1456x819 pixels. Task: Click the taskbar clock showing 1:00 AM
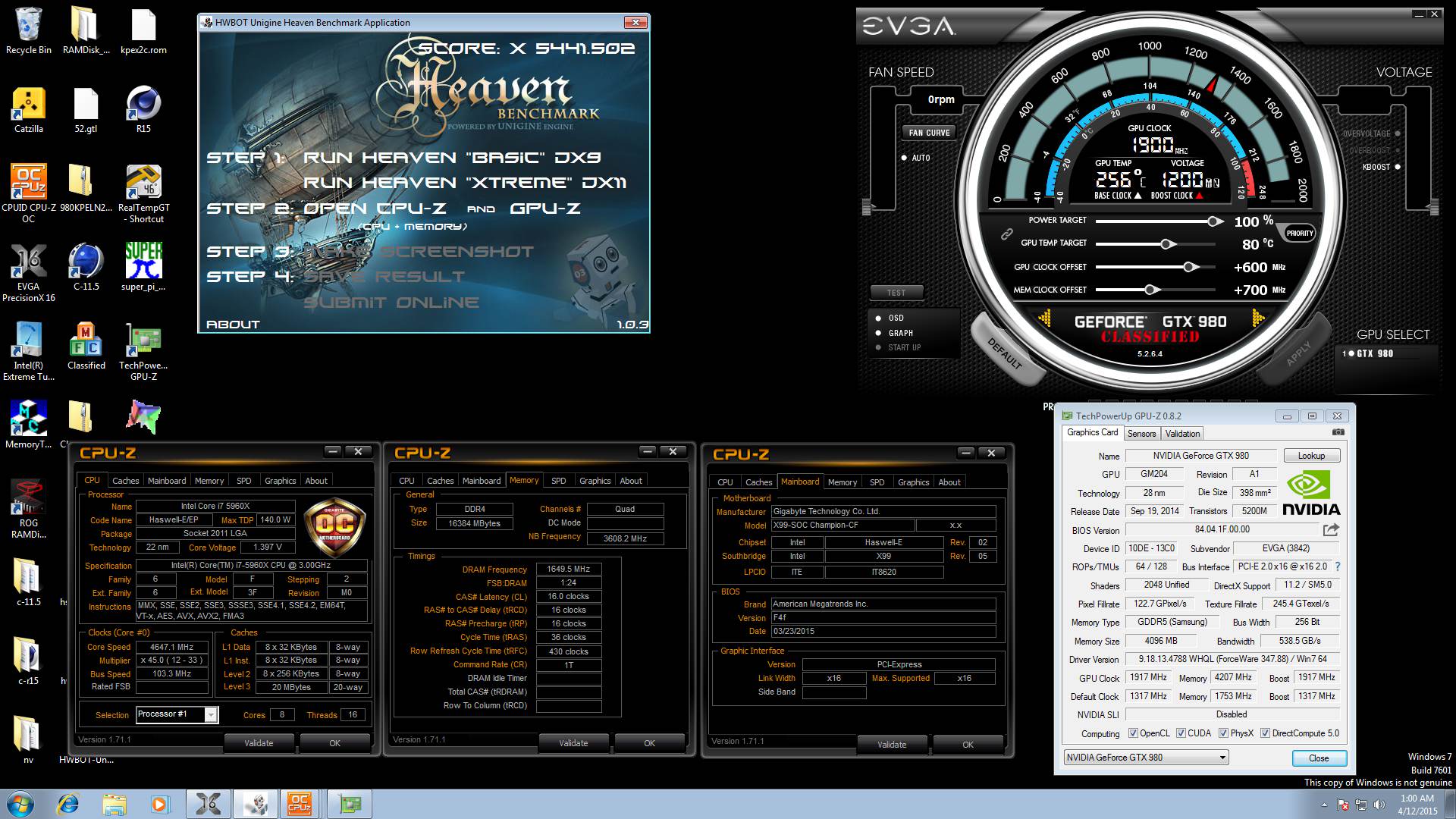1417,805
